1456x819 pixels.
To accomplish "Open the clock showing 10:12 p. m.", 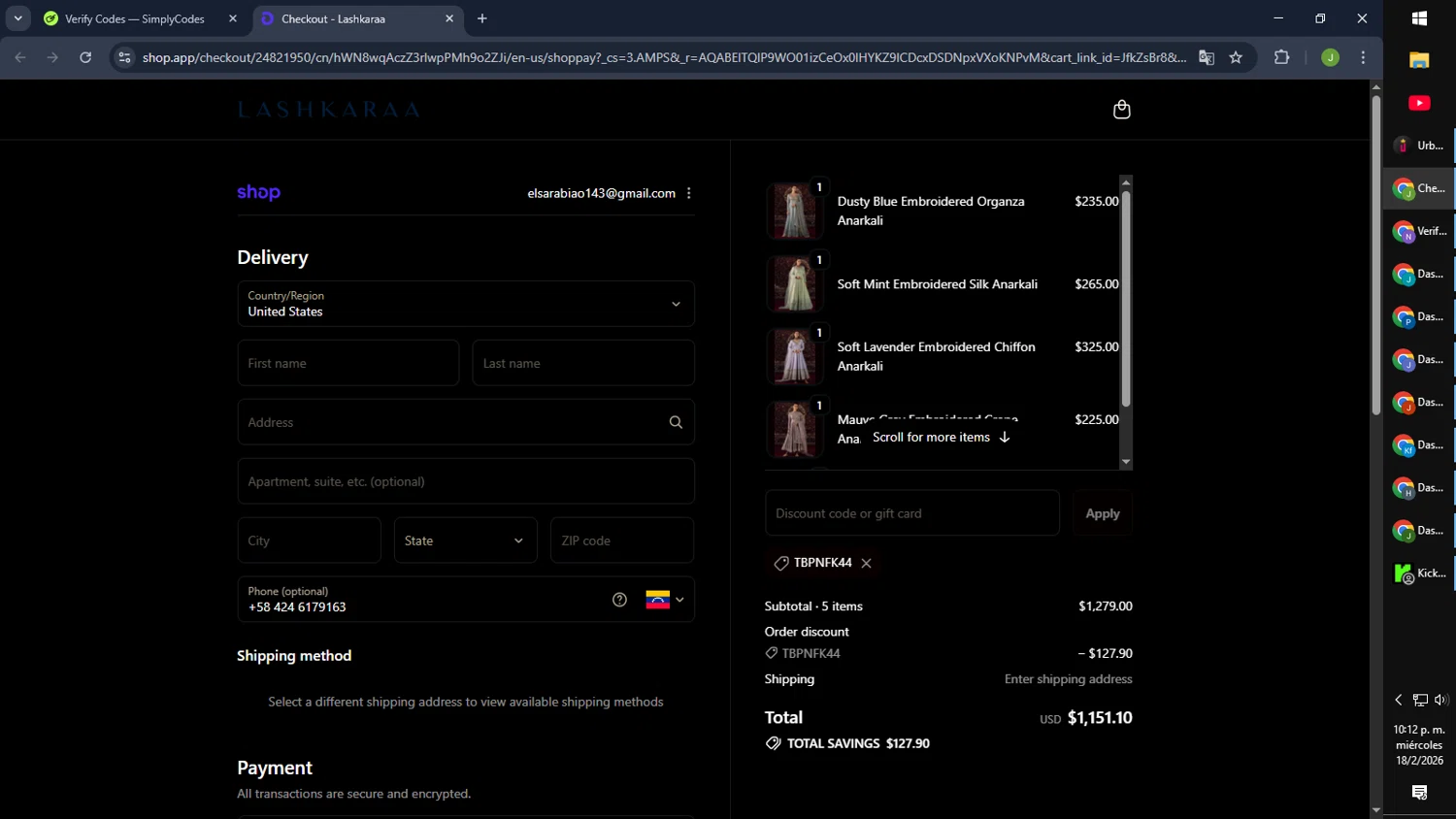I will pos(1419,744).
